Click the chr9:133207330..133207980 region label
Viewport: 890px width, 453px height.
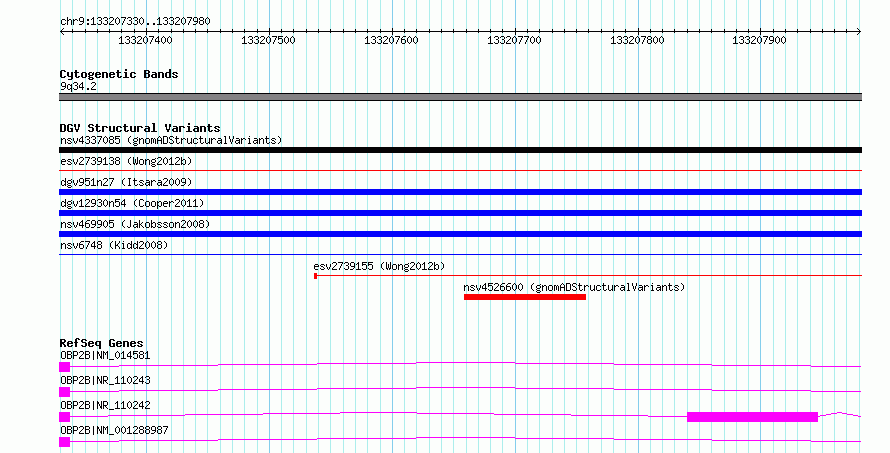[x=135, y=21]
